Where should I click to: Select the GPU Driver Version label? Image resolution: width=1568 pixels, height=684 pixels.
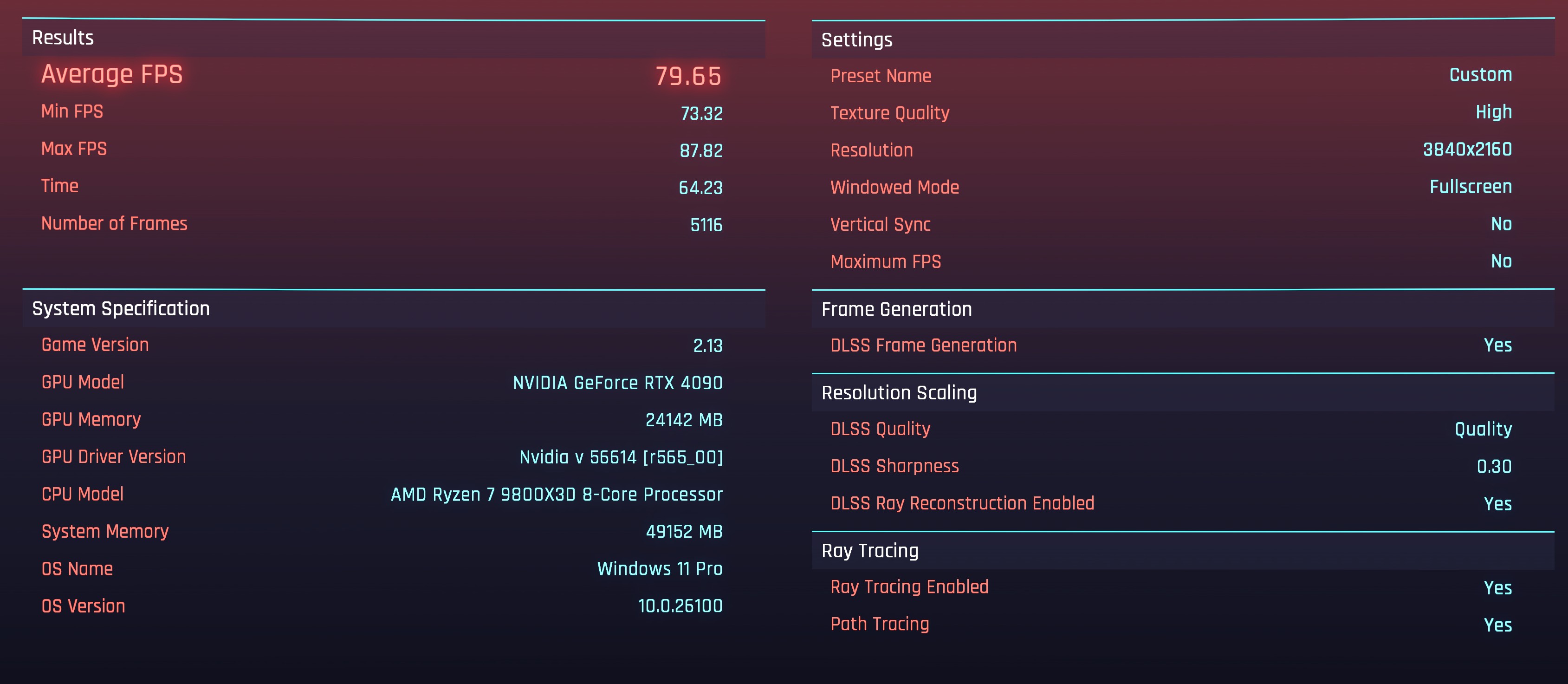tap(114, 457)
